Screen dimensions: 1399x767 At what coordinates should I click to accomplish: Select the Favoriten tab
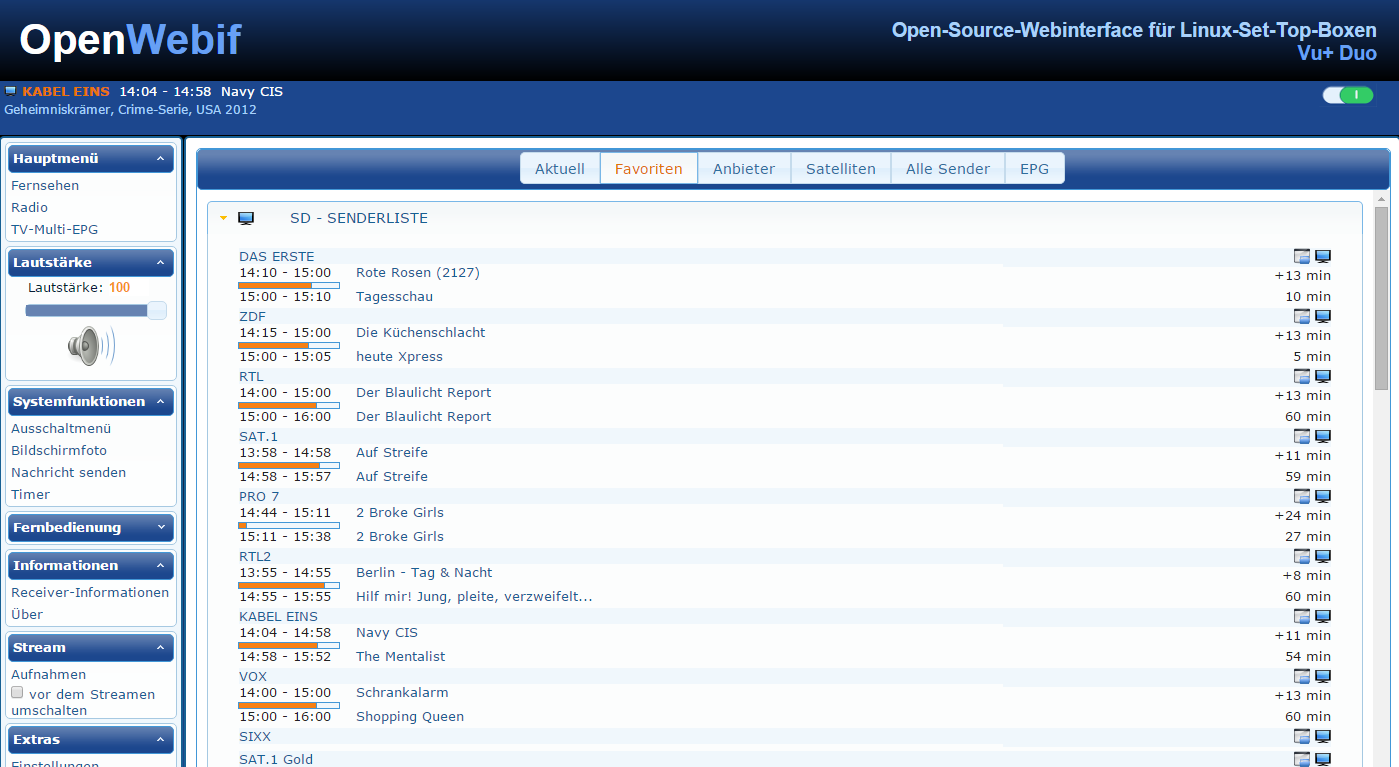click(x=649, y=168)
